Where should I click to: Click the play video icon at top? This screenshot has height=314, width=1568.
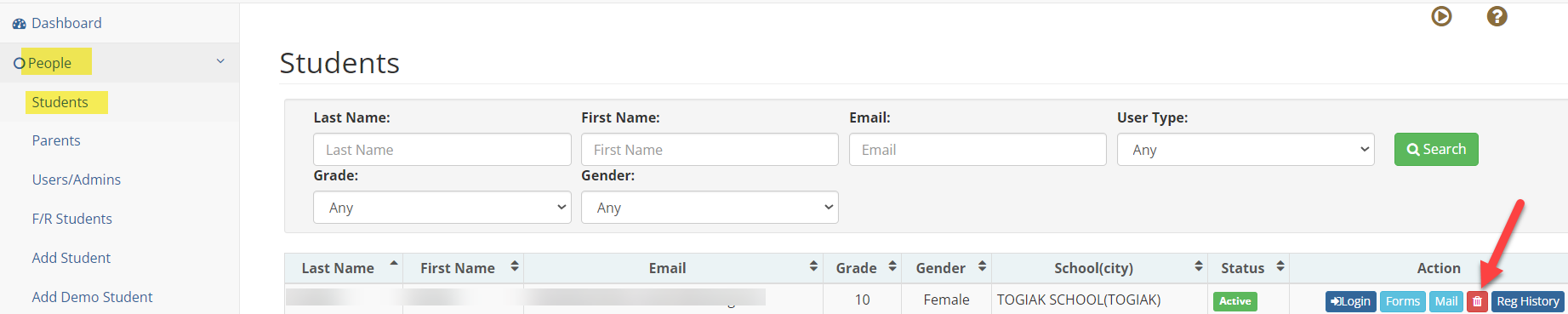coord(1441,16)
